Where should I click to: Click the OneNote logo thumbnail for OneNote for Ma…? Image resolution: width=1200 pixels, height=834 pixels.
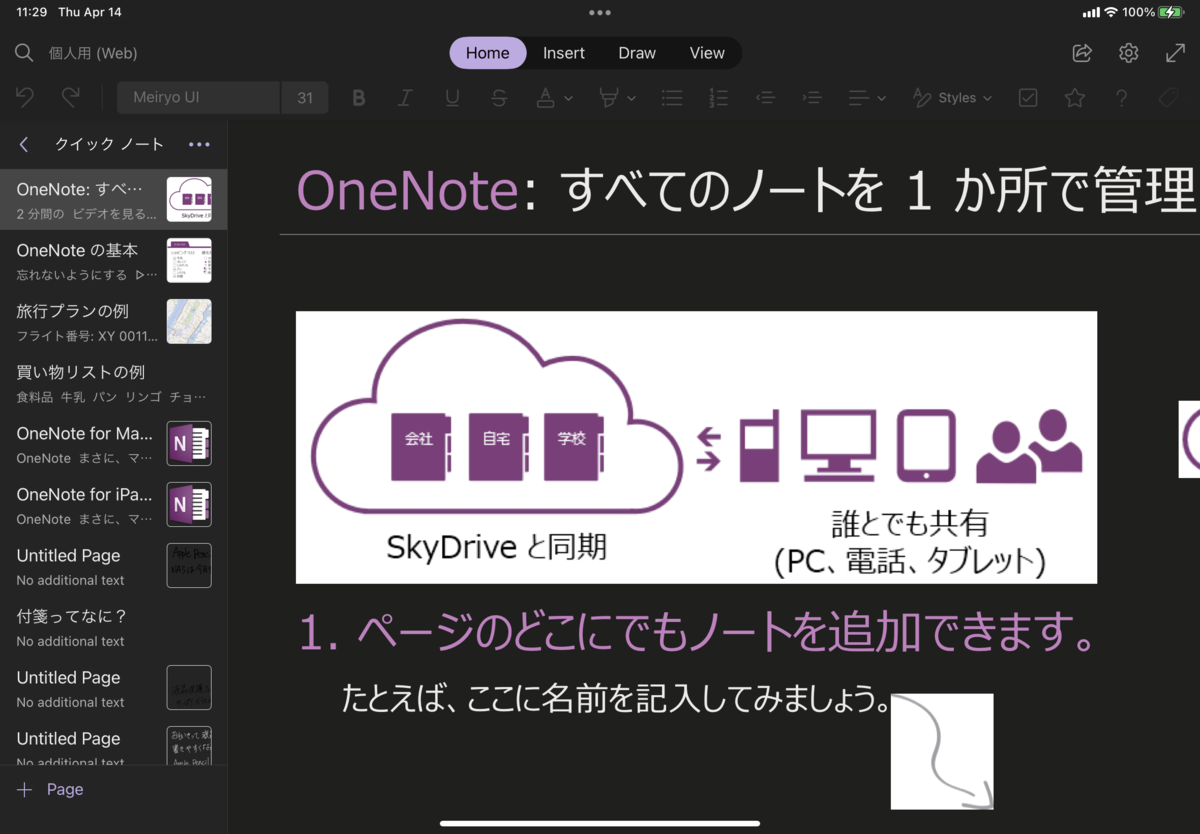pyautogui.click(x=189, y=443)
